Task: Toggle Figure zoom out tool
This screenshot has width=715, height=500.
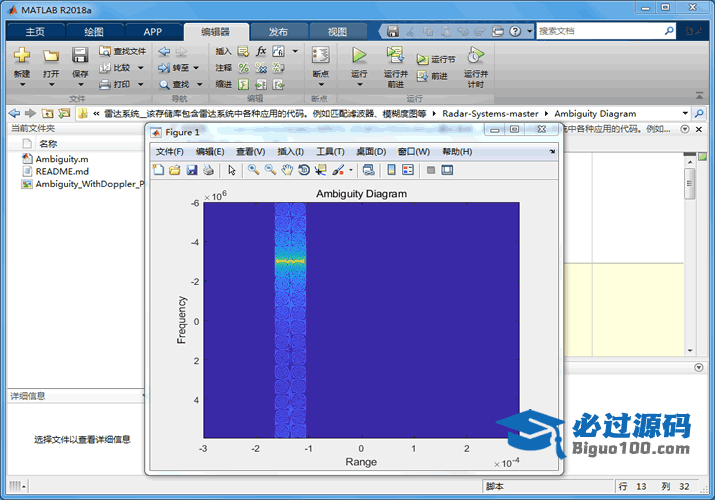Action: point(270,170)
